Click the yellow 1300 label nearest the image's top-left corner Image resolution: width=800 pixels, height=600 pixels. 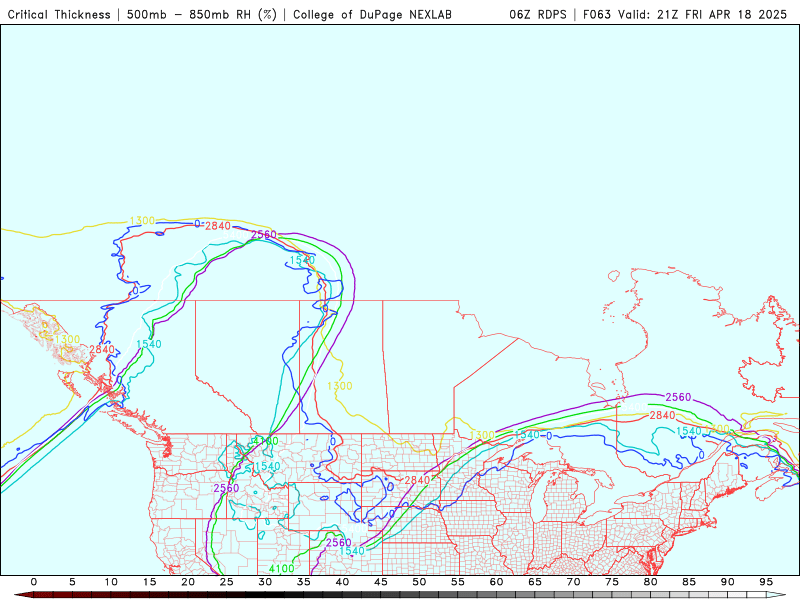[142, 221]
